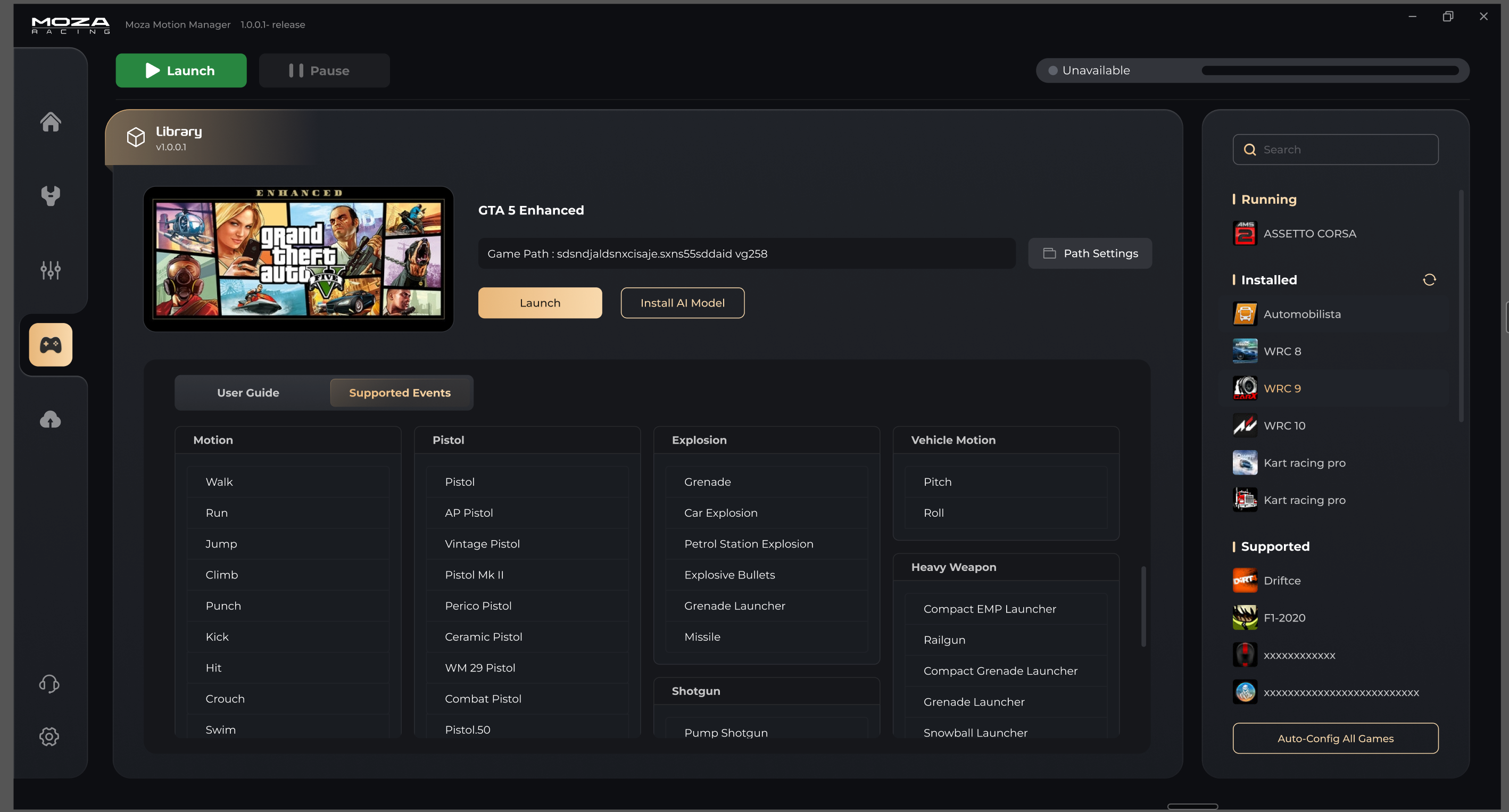Click the Ceramic Pistol event

click(x=527, y=636)
